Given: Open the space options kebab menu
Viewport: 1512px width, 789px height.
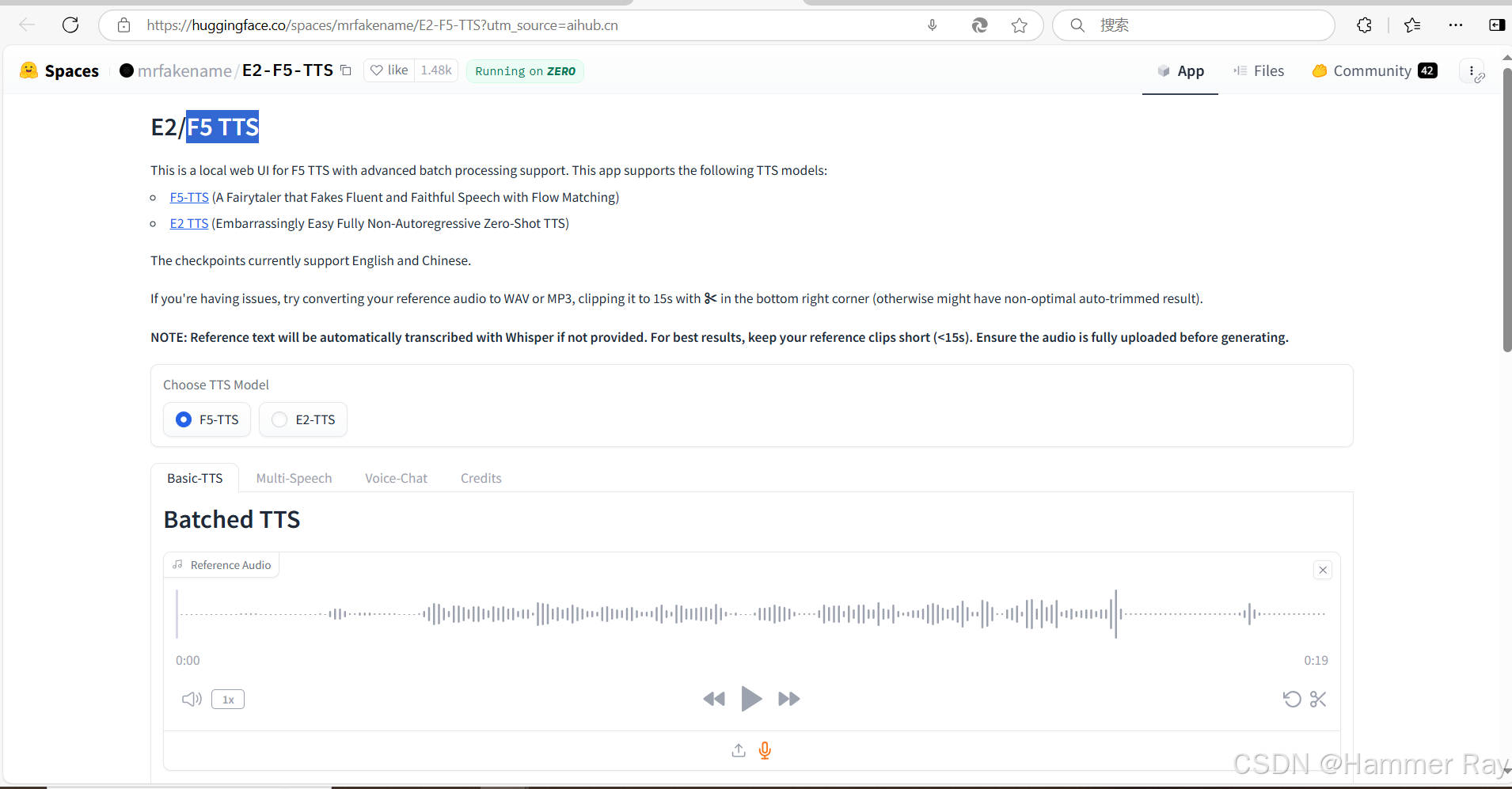Looking at the screenshot, I should [x=1472, y=71].
